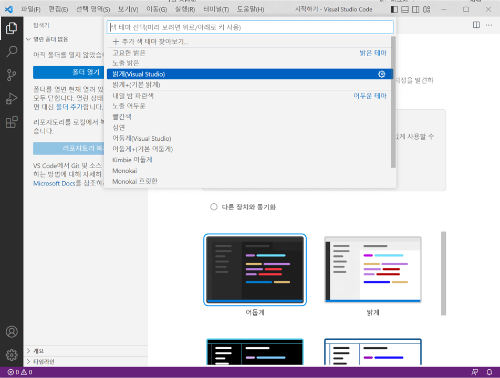Open the 편집(E) menu
500x378 pixels.
(x=58, y=9)
